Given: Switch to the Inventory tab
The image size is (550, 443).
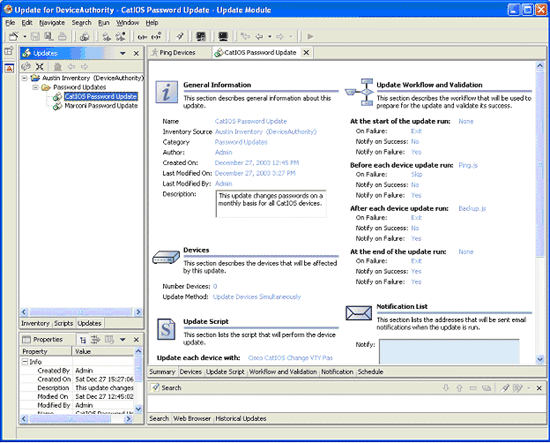Looking at the screenshot, I should coord(35,323).
